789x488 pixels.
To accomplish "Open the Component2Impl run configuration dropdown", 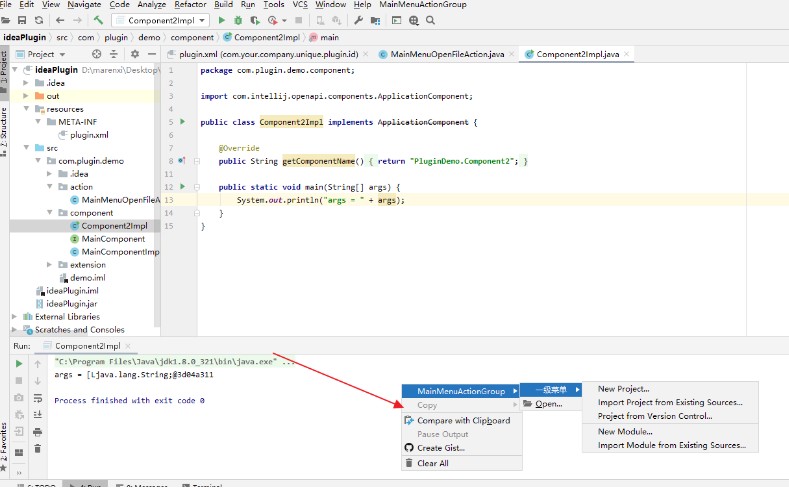I will 161,21.
